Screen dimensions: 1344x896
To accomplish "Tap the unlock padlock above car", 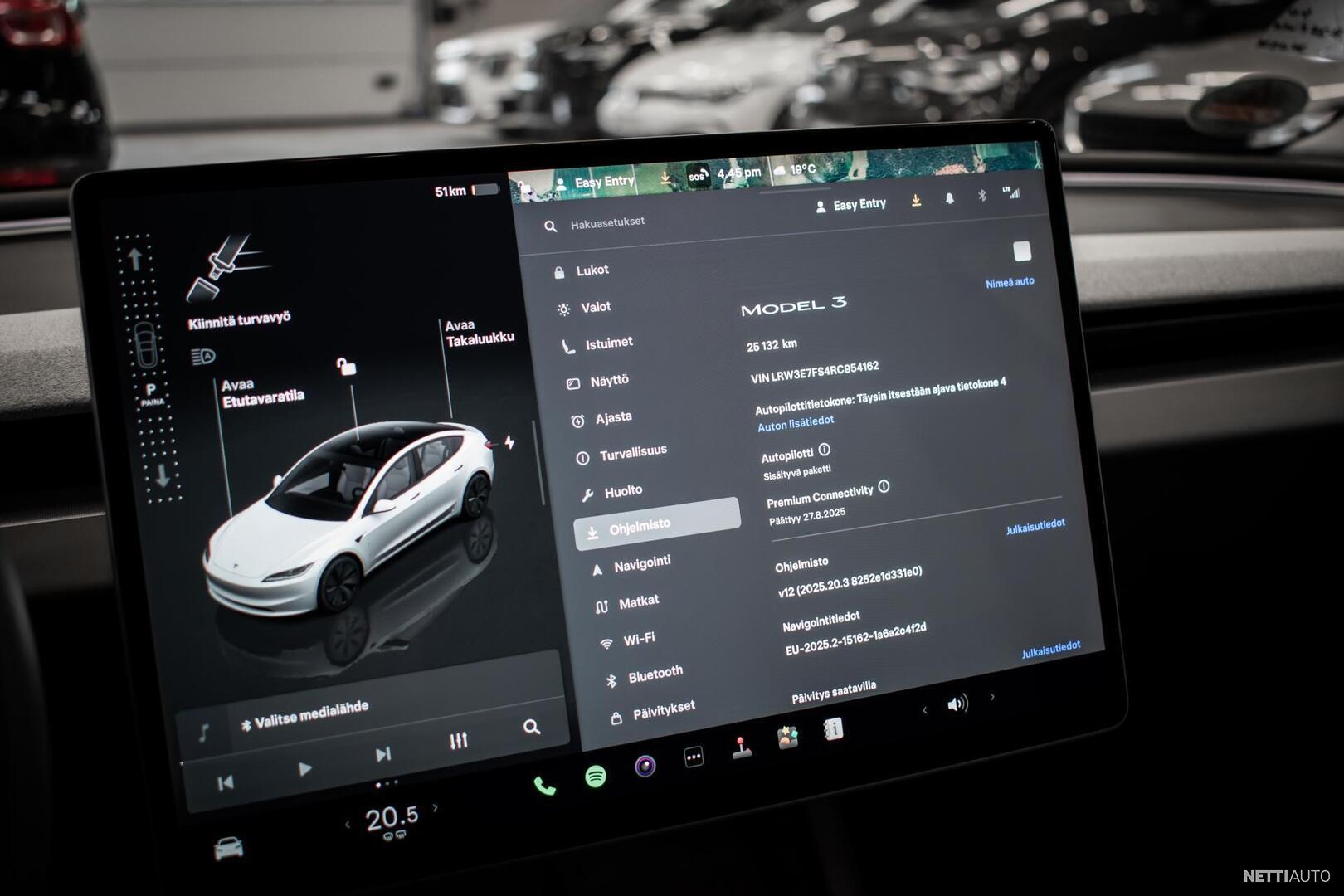I will tap(346, 366).
